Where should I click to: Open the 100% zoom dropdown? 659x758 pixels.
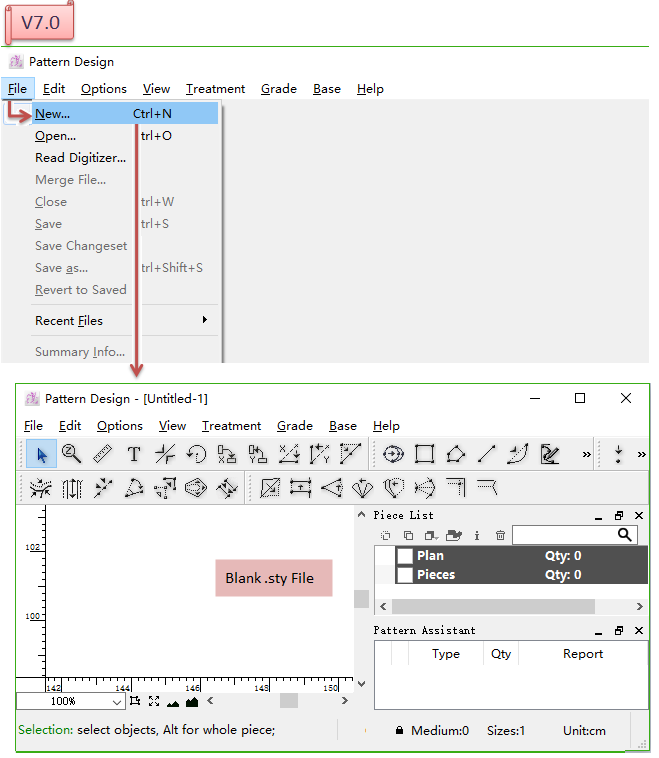[x=117, y=702]
